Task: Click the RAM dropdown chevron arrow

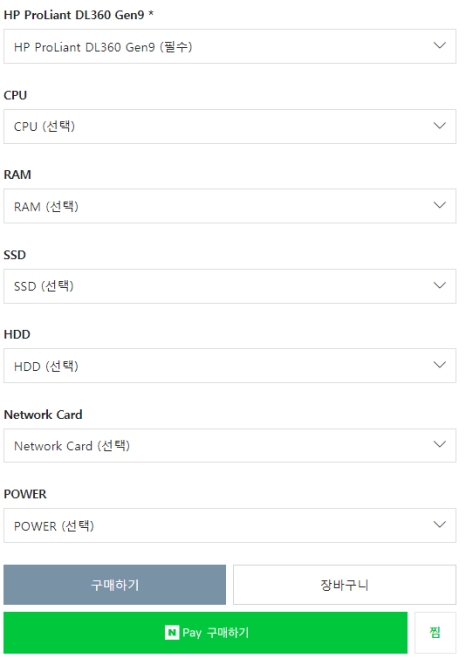Action: [x=439, y=205]
